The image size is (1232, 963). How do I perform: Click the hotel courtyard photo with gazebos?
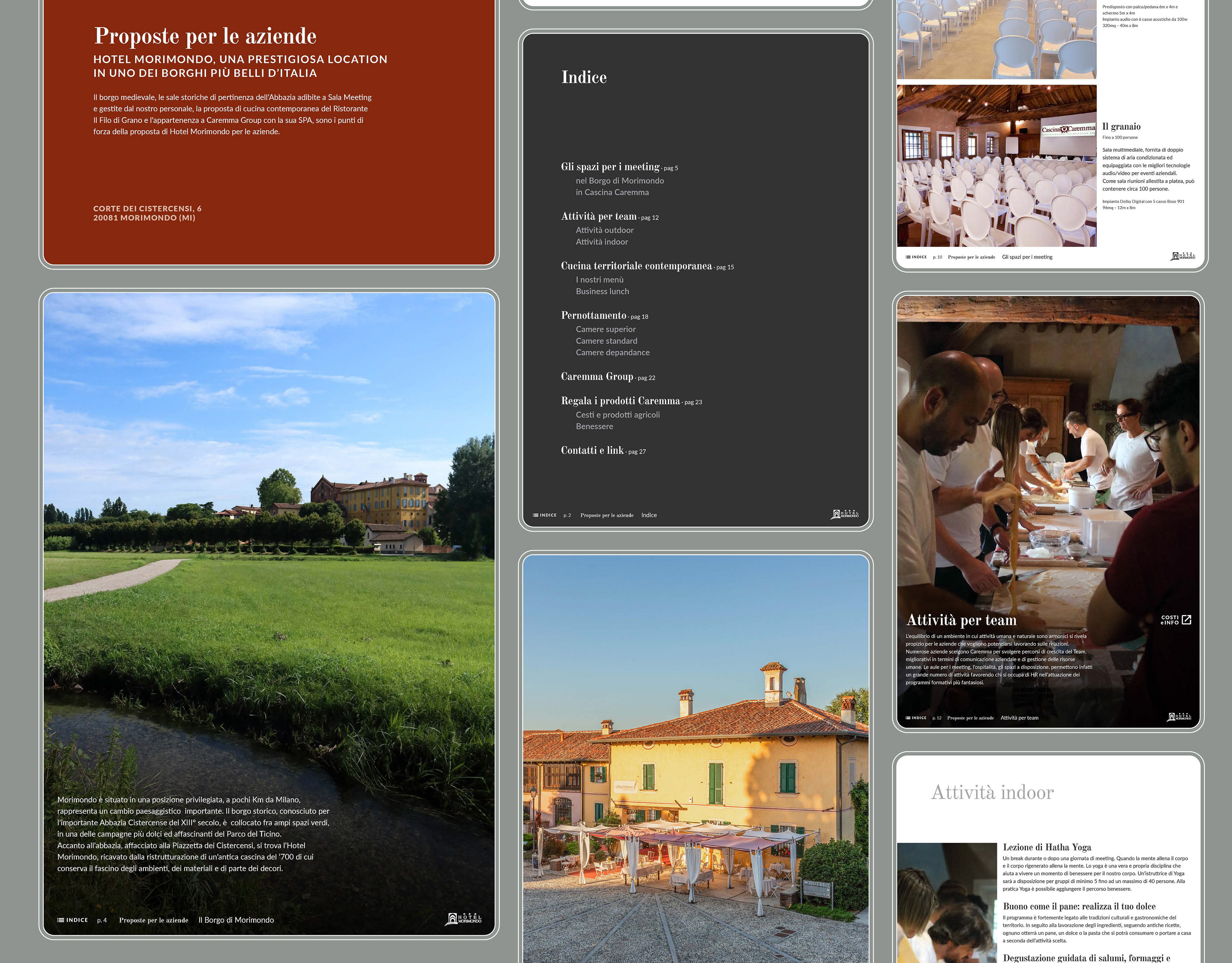click(696, 759)
